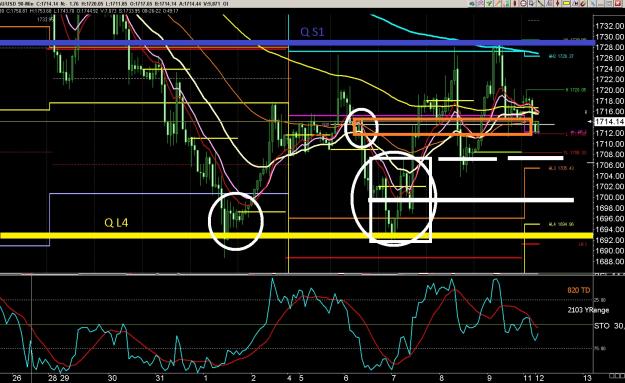Click the red vertical bar toolbar icon
Image resolution: width=625 pixels, height=383 pixels.
[x=515, y=3]
